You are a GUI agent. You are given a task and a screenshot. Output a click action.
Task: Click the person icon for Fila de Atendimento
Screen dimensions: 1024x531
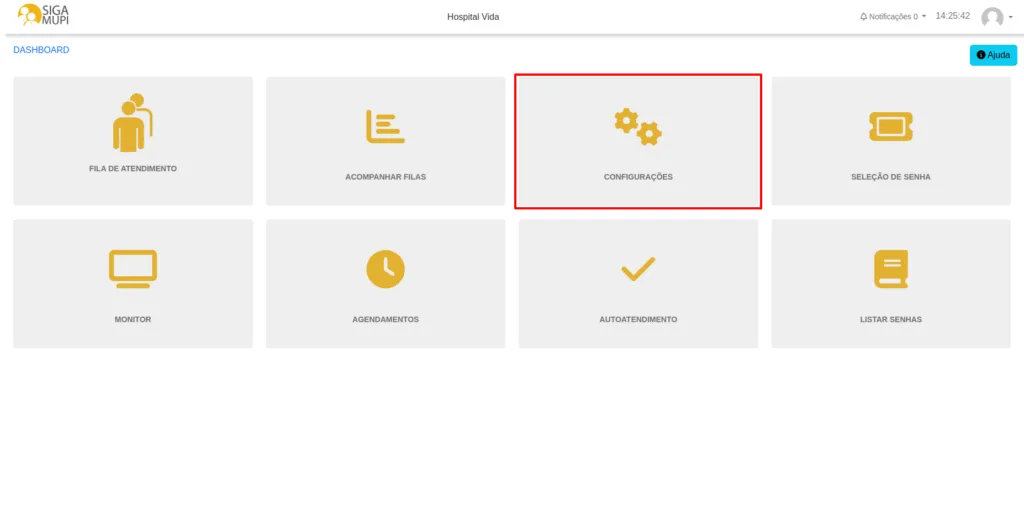point(132,123)
